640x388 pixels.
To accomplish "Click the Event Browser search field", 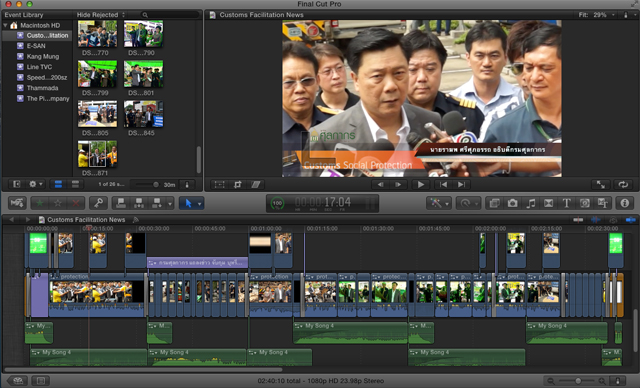I will point(169,15).
